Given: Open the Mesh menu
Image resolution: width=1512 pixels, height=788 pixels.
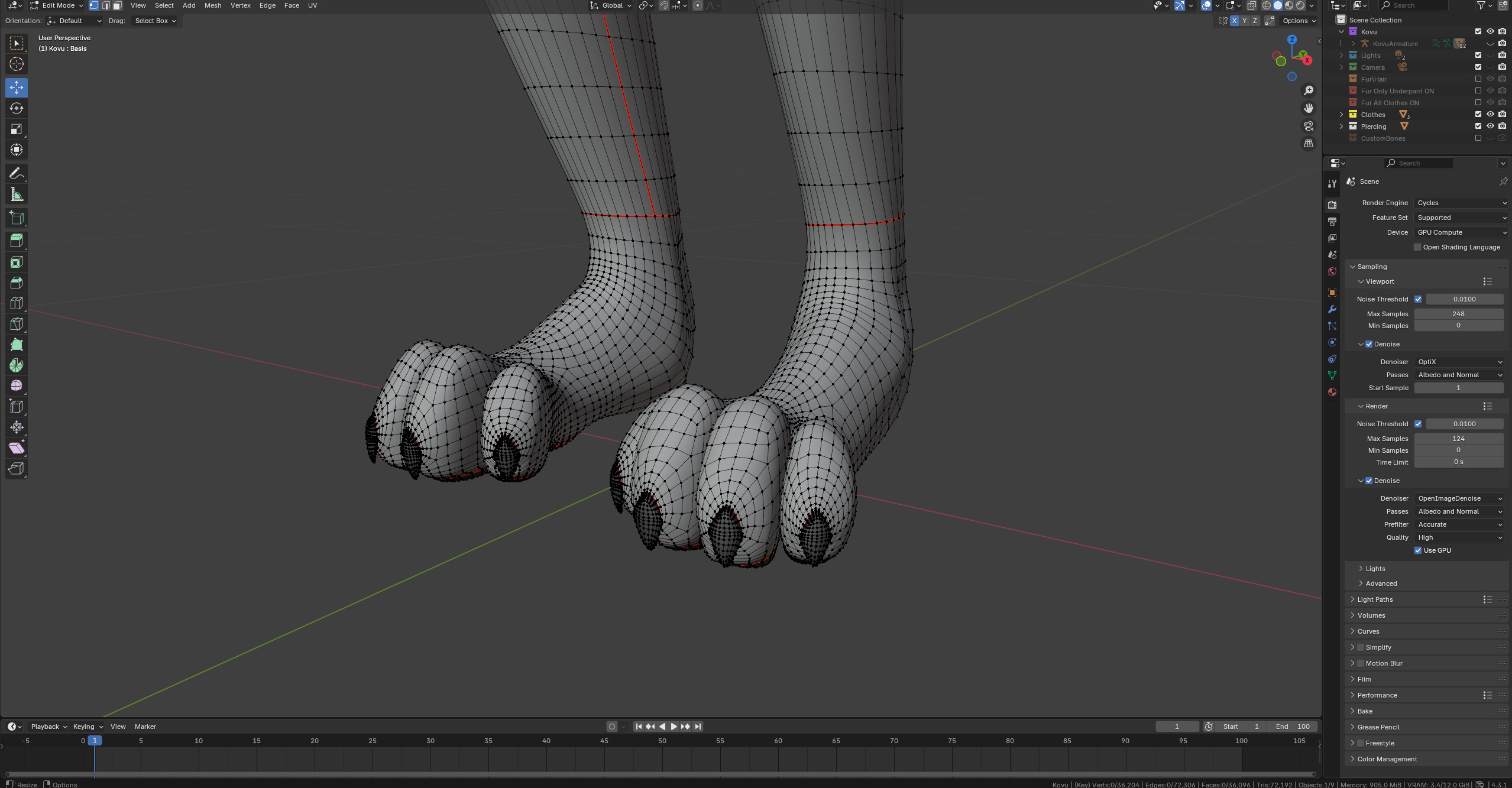Looking at the screenshot, I should pyautogui.click(x=213, y=5).
